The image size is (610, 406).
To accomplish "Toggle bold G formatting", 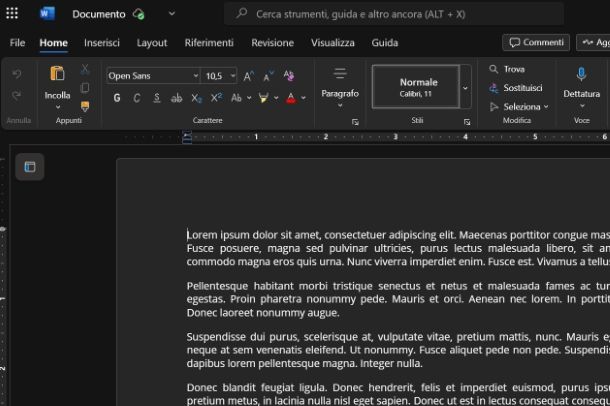I will pos(117,98).
